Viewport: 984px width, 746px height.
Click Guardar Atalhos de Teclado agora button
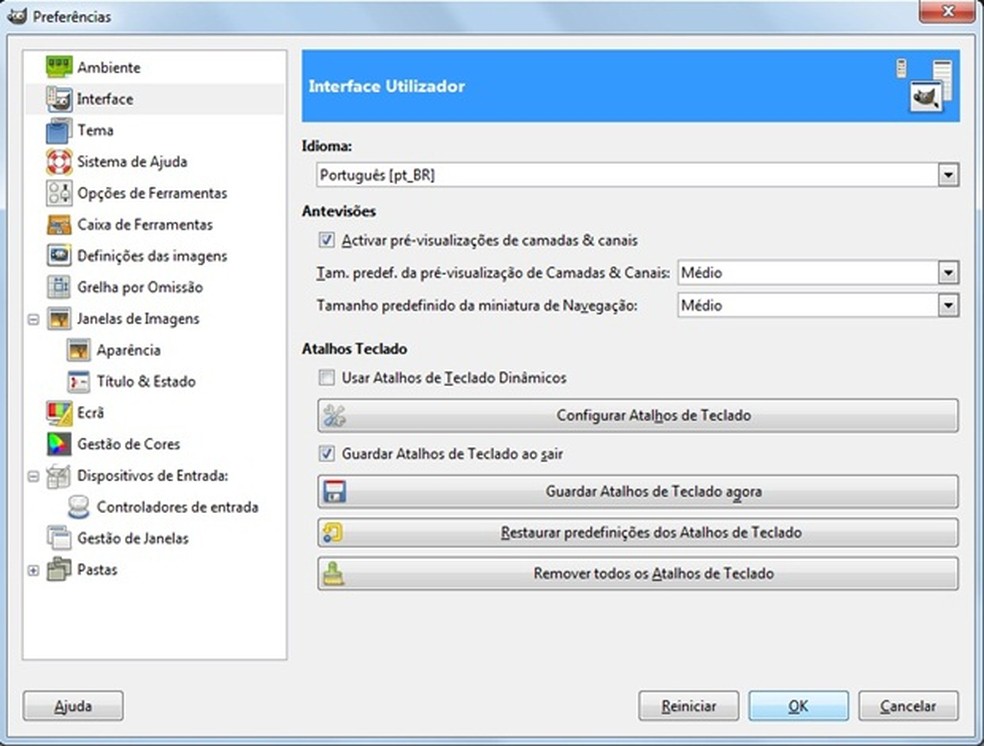pos(638,491)
